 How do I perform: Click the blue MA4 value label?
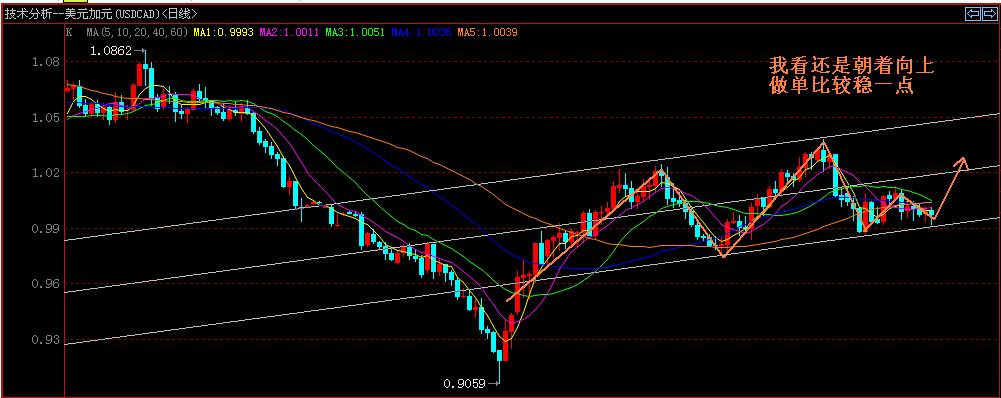pyautogui.click(x=421, y=32)
